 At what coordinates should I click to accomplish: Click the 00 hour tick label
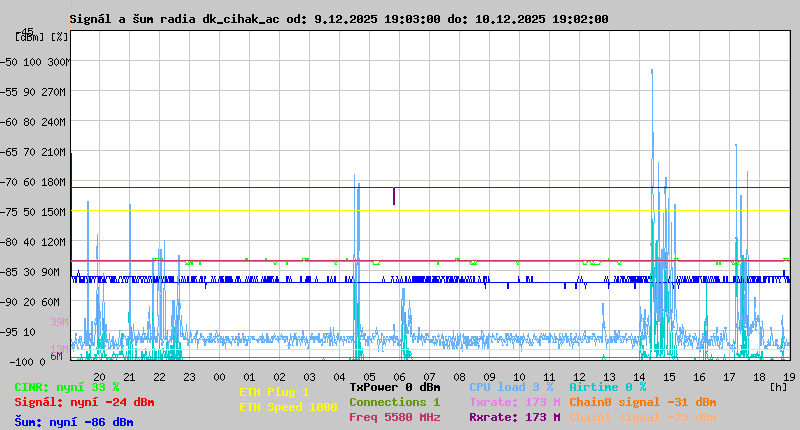220,377
